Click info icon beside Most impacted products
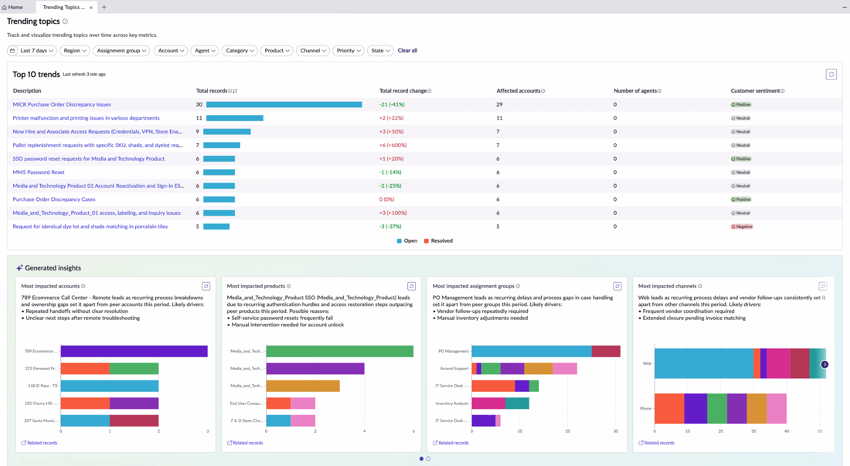The image size is (850, 466). [289, 286]
